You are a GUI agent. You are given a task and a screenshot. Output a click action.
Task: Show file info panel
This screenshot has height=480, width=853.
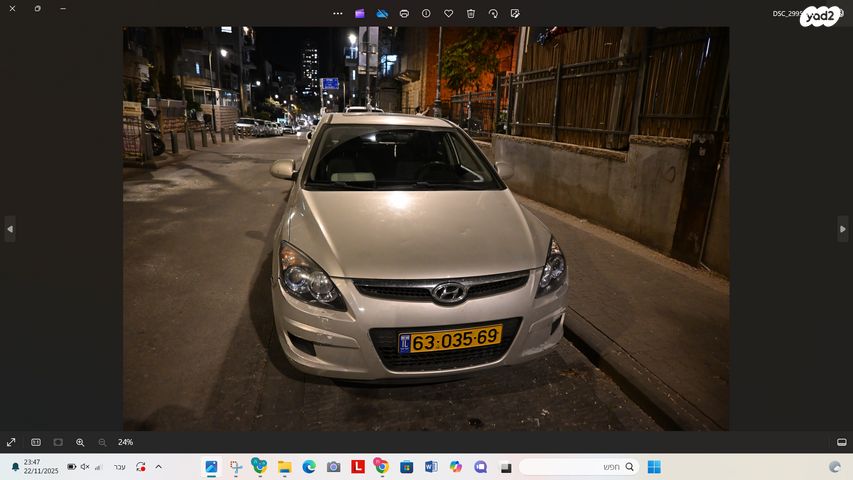[426, 14]
